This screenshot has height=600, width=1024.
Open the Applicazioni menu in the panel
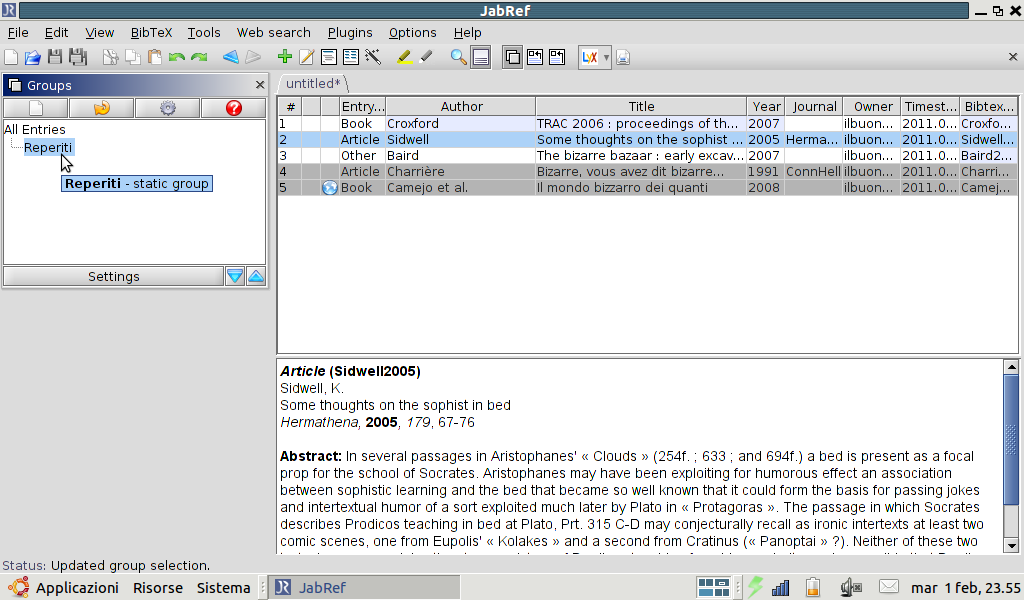coord(77,588)
